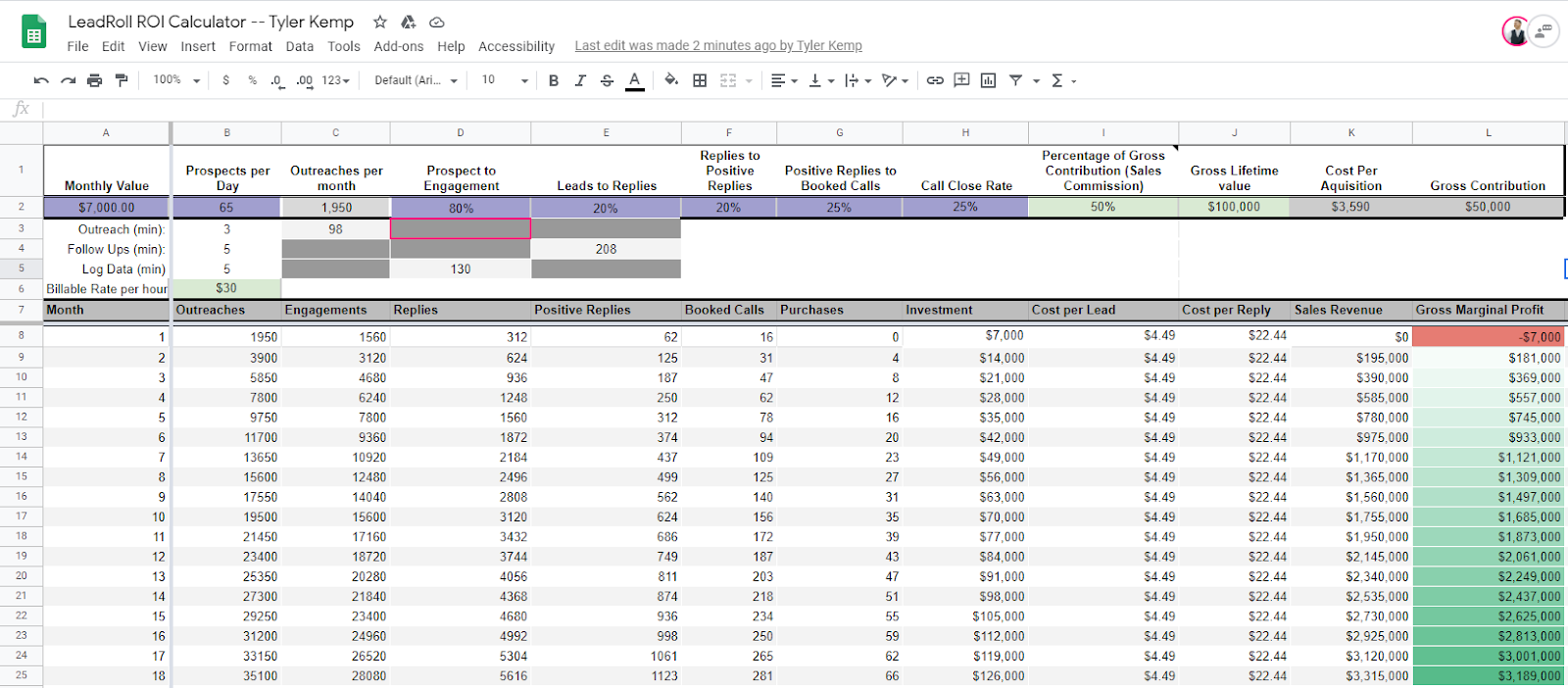
Task: Open the Tools menu
Action: point(343,46)
